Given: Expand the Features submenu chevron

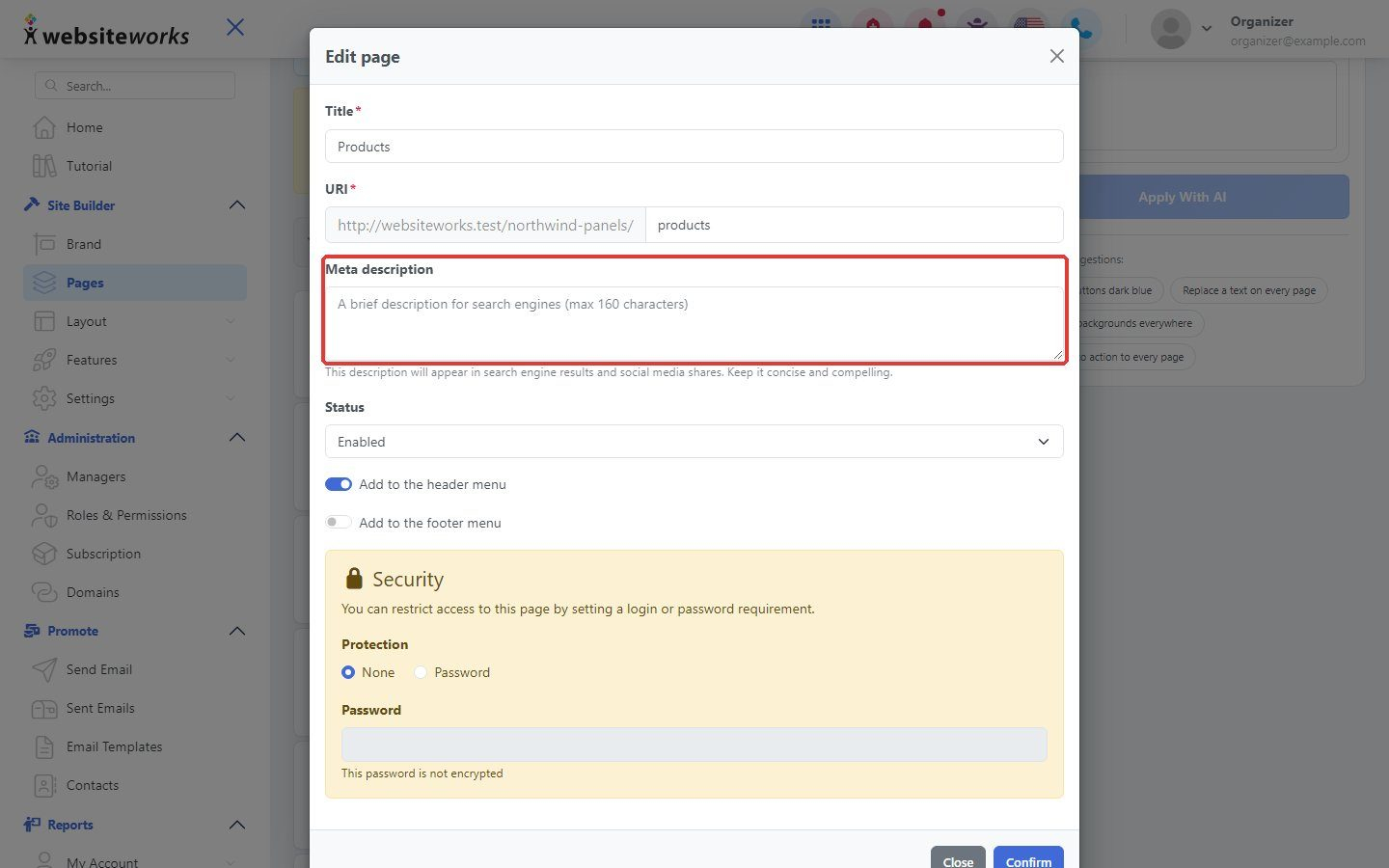Looking at the screenshot, I should point(231,360).
